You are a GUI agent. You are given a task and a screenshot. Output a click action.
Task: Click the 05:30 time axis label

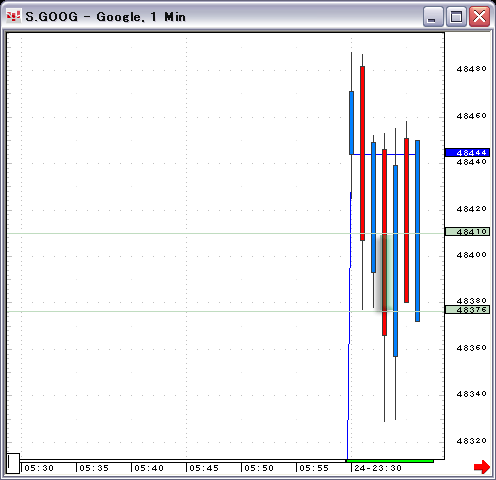pyautogui.click(x=39, y=468)
